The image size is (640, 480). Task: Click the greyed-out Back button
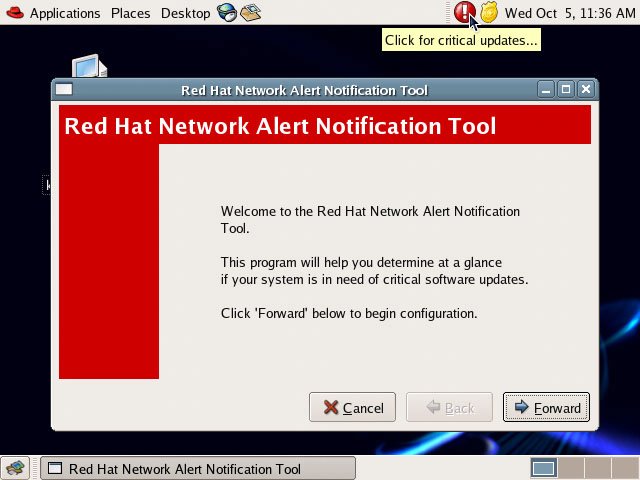pos(449,407)
